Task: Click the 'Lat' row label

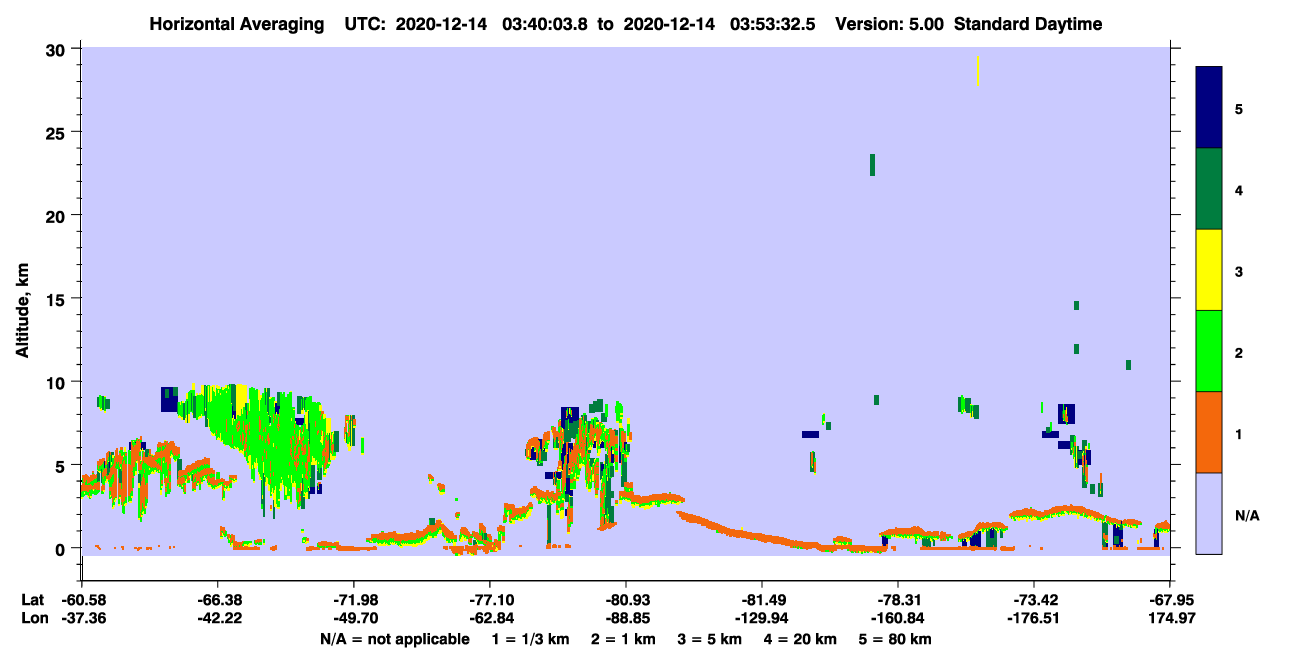Action: [31, 600]
